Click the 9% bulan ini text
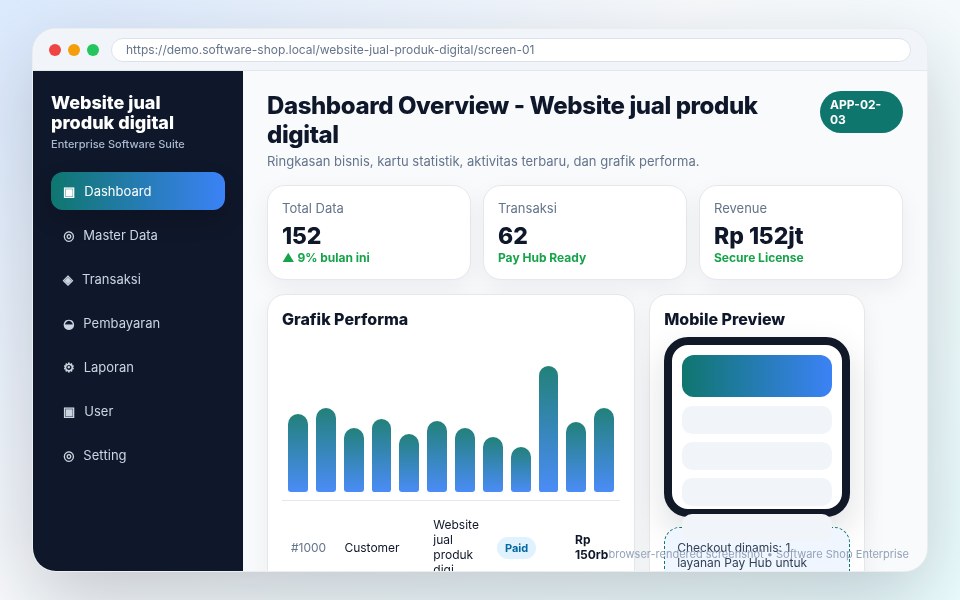The image size is (960, 600). tap(333, 258)
